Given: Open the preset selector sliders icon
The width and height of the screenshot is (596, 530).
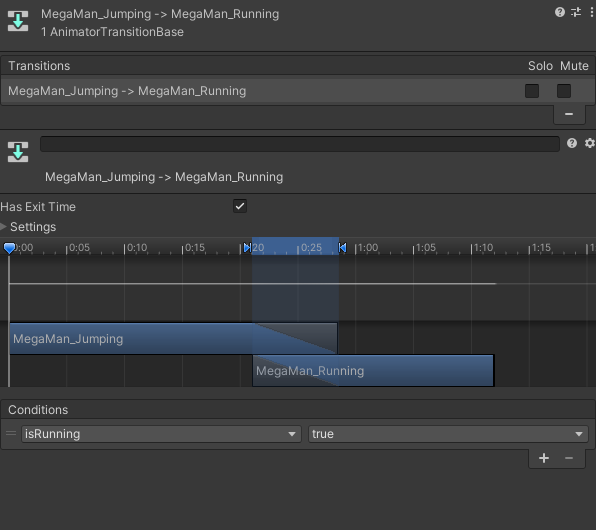Looking at the screenshot, I should [576, 13].
